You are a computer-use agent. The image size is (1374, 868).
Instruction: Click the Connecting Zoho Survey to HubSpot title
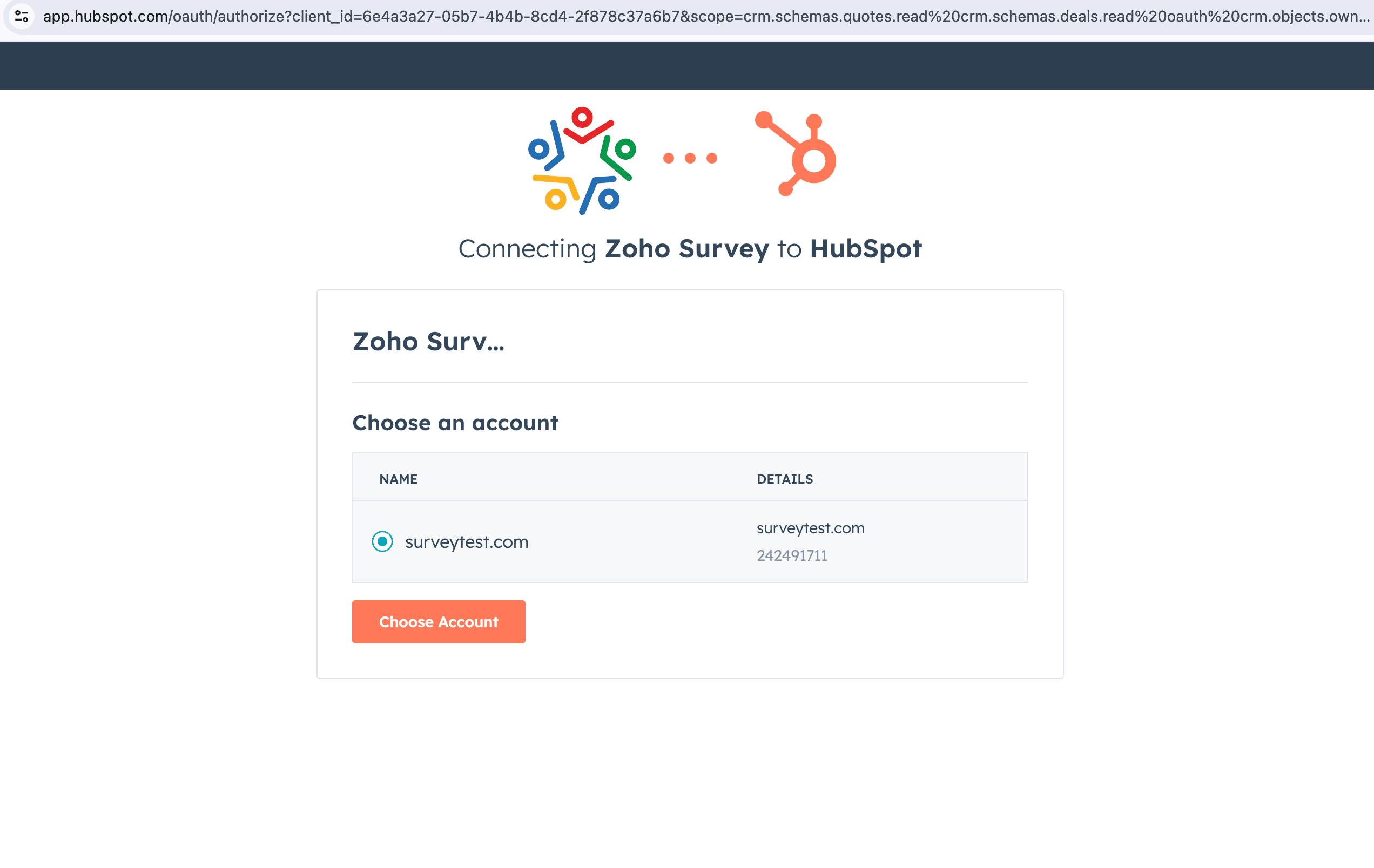coord(690,249)
